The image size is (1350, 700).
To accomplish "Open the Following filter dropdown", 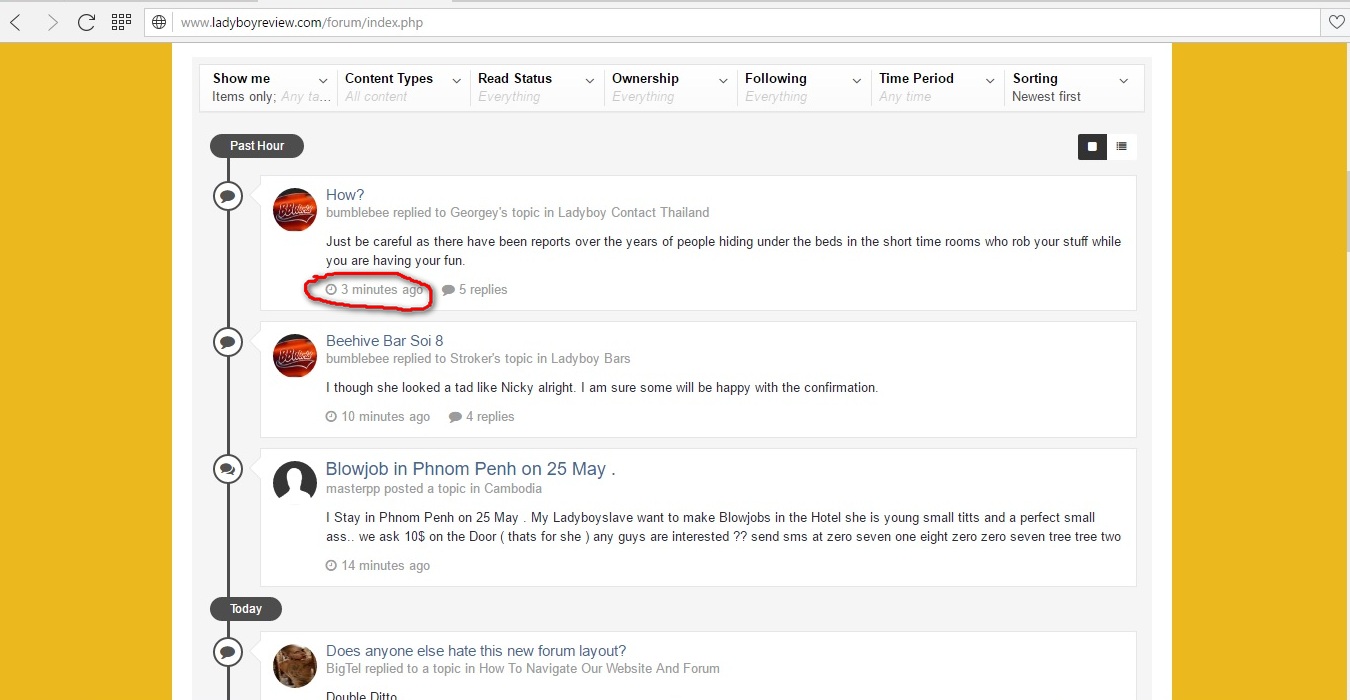I will tap(804, 87).
